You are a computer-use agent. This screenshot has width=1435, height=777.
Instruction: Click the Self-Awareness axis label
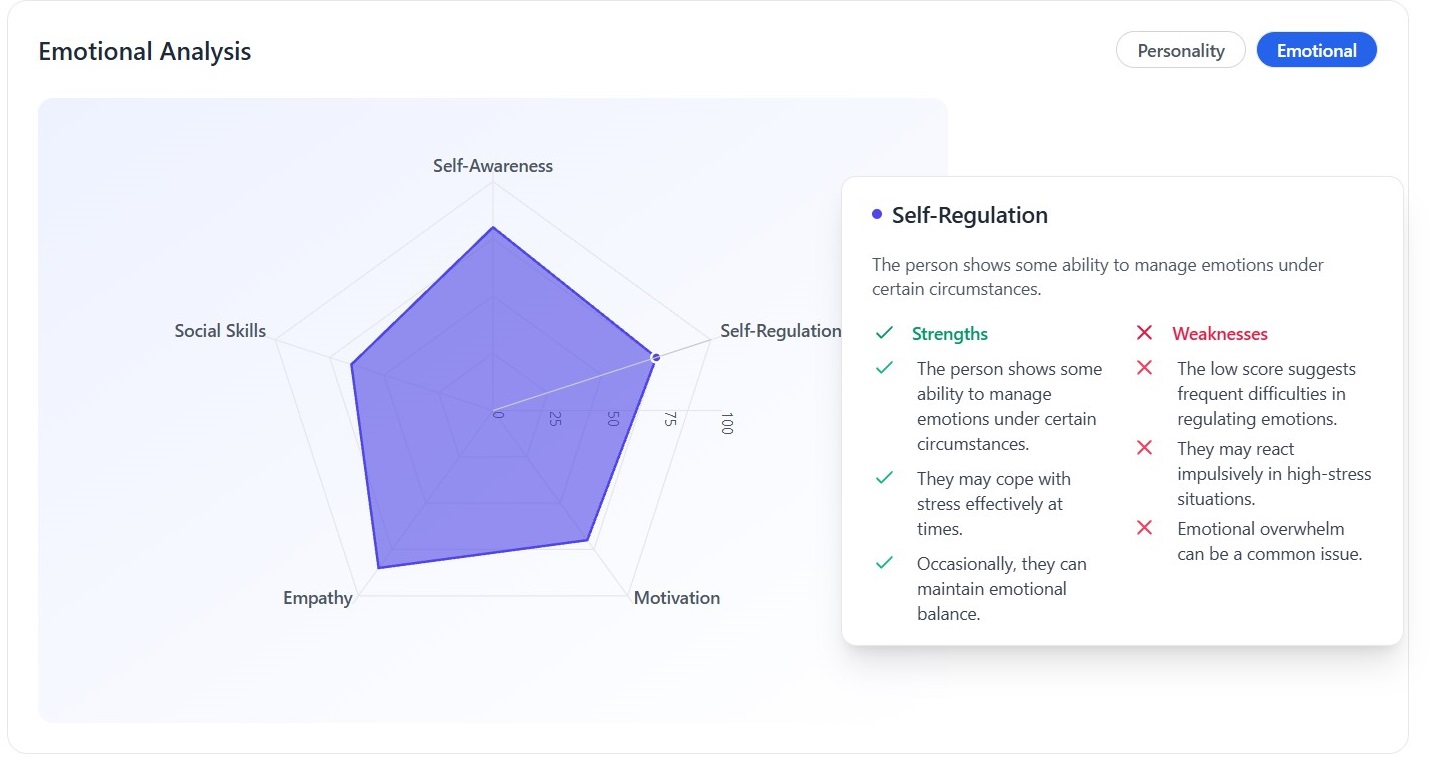pos(492,166)
